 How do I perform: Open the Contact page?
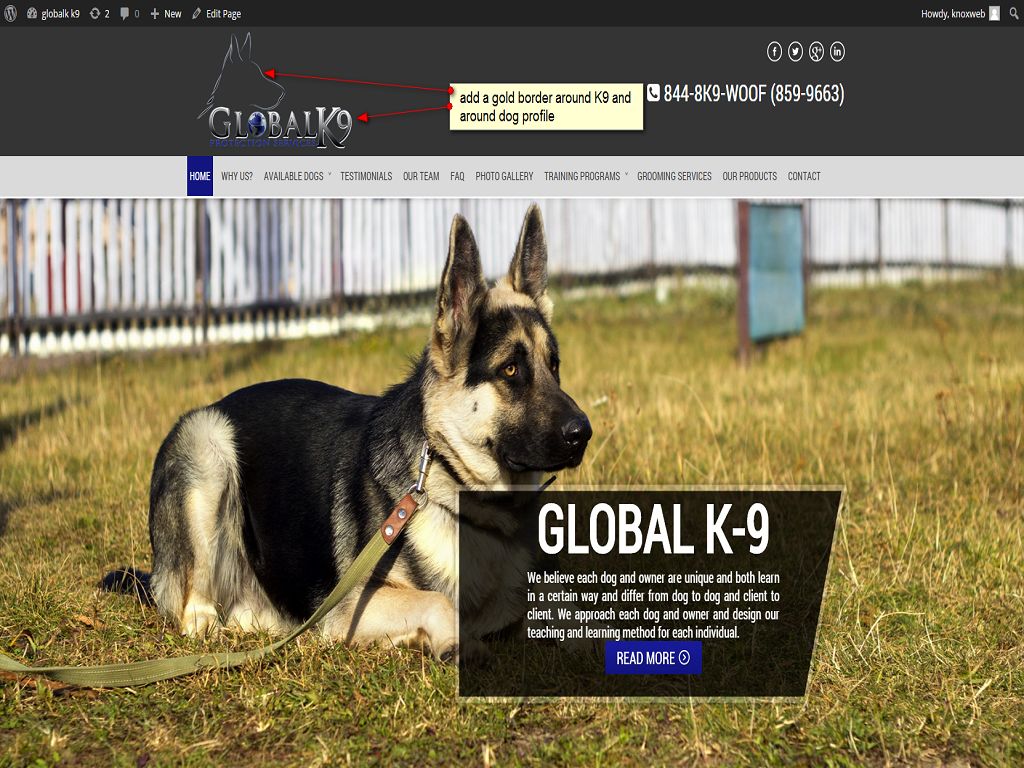[804, 176]
